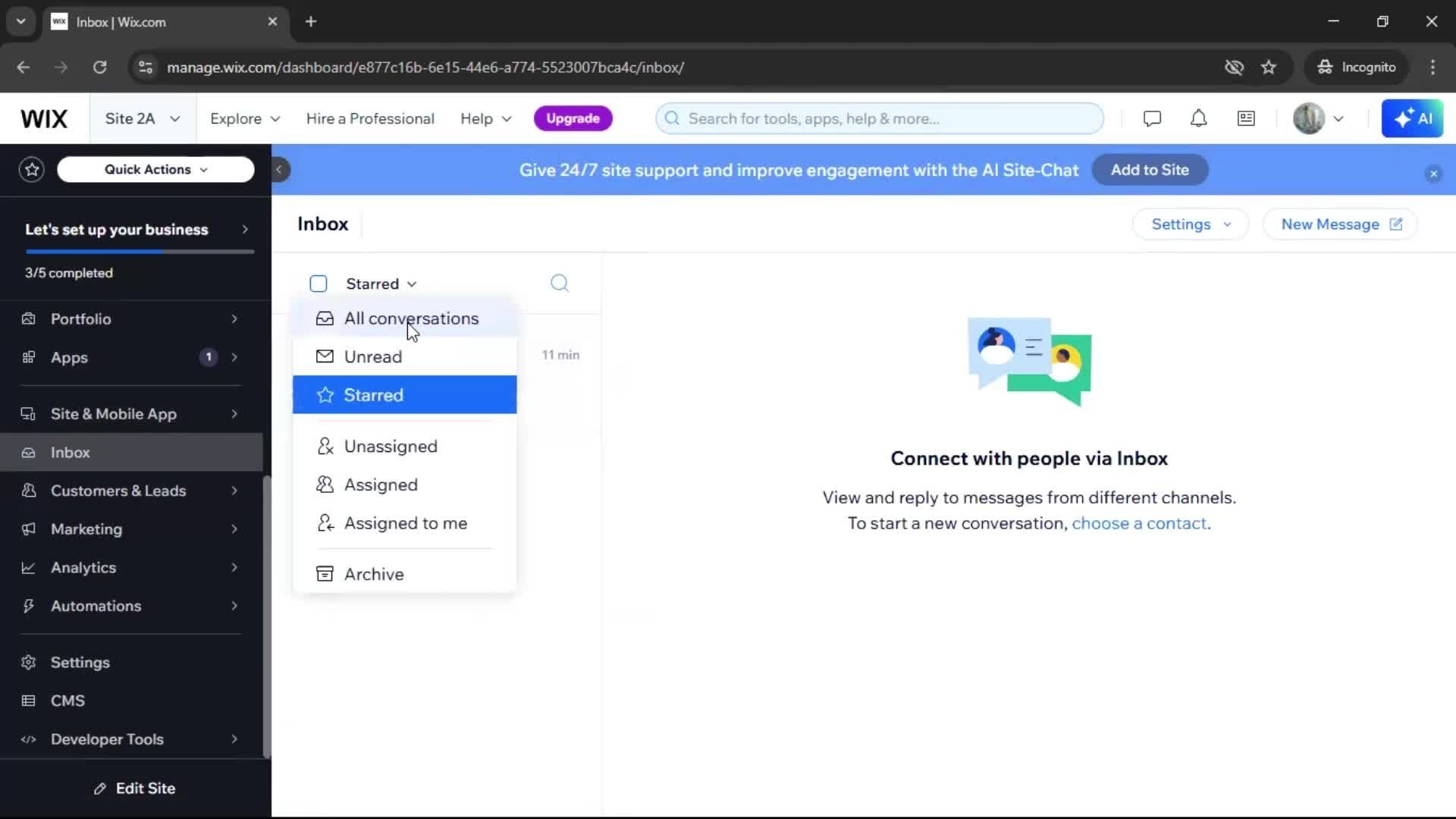This screenshot has width=1456, height=819.
Task: Focus the search tools and apps field
Action: (880, 119)
